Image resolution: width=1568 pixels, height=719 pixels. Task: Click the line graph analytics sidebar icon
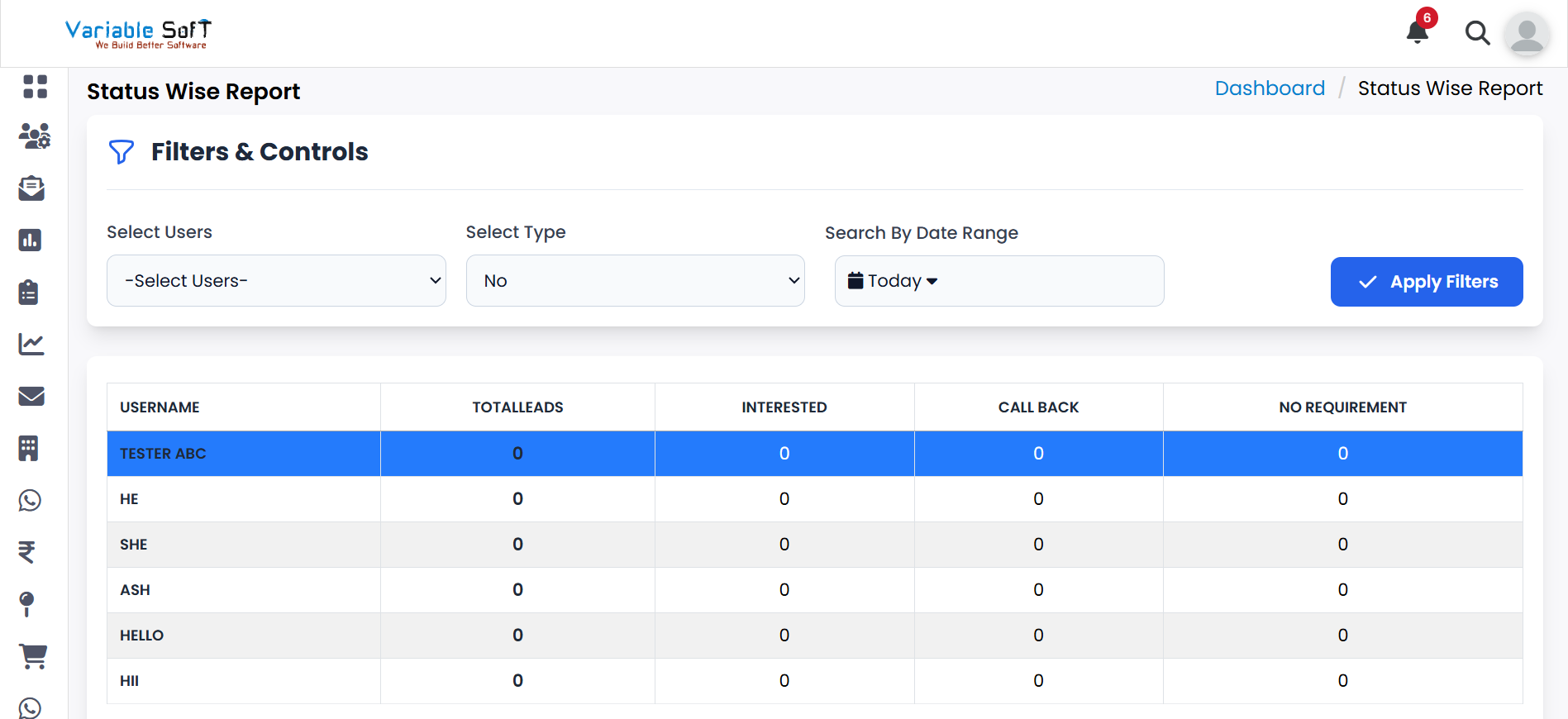pyautogui.click(x=31, y=344)
